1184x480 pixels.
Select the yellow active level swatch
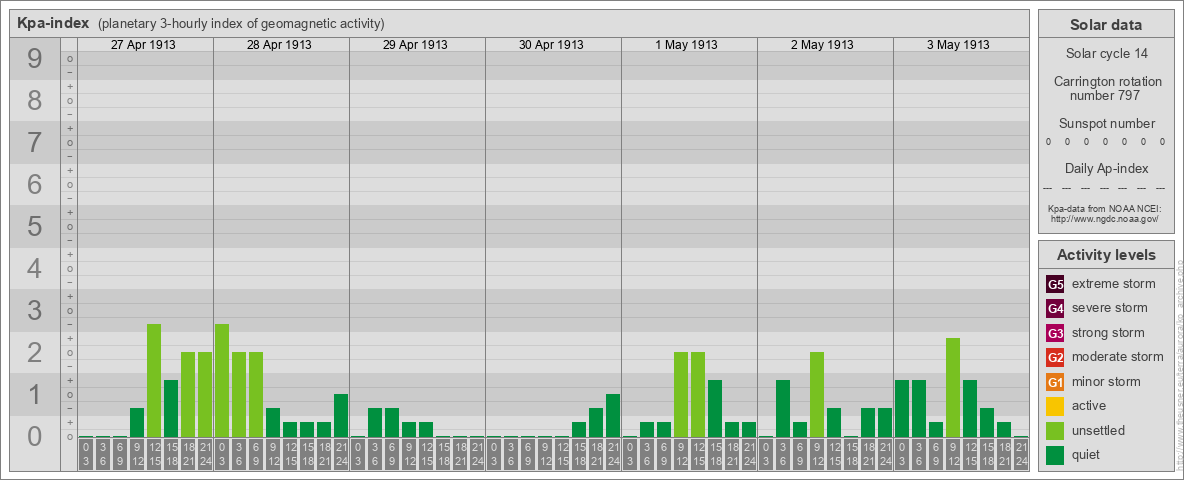1055,406
